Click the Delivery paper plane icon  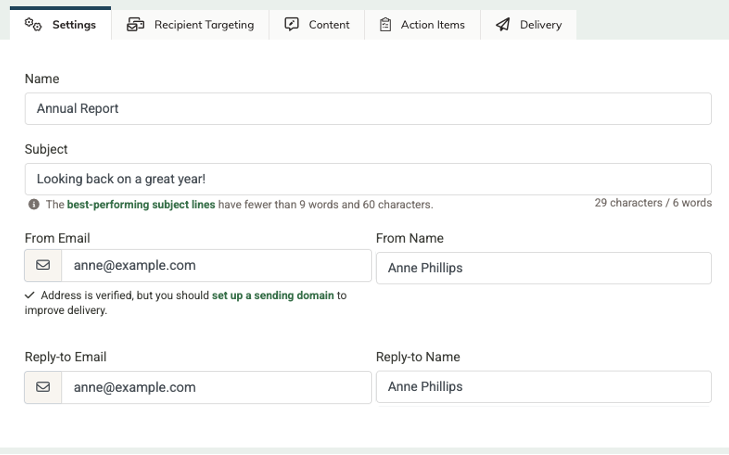coord(503,25)
